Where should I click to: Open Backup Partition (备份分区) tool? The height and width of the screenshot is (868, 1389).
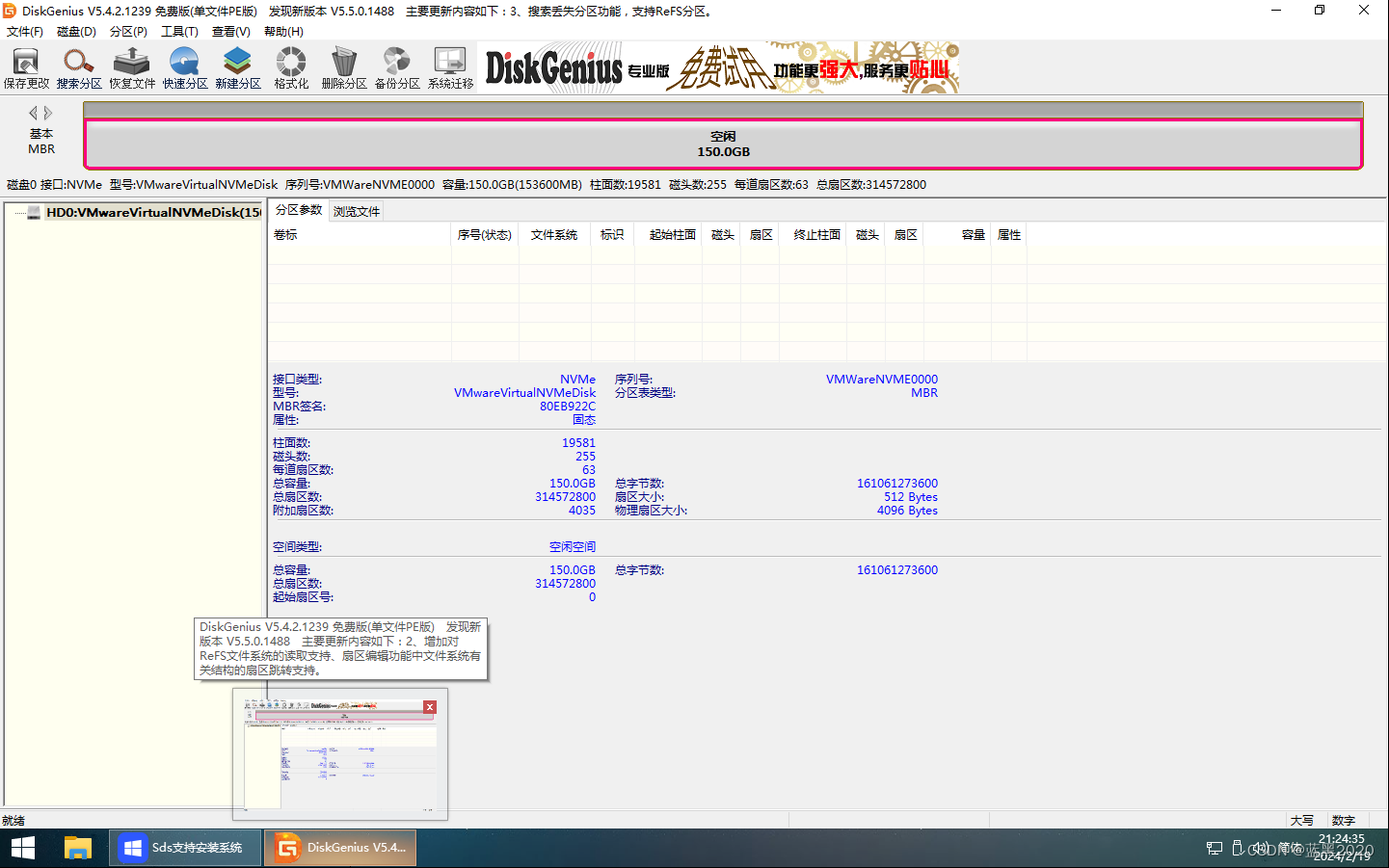(397, 68)
